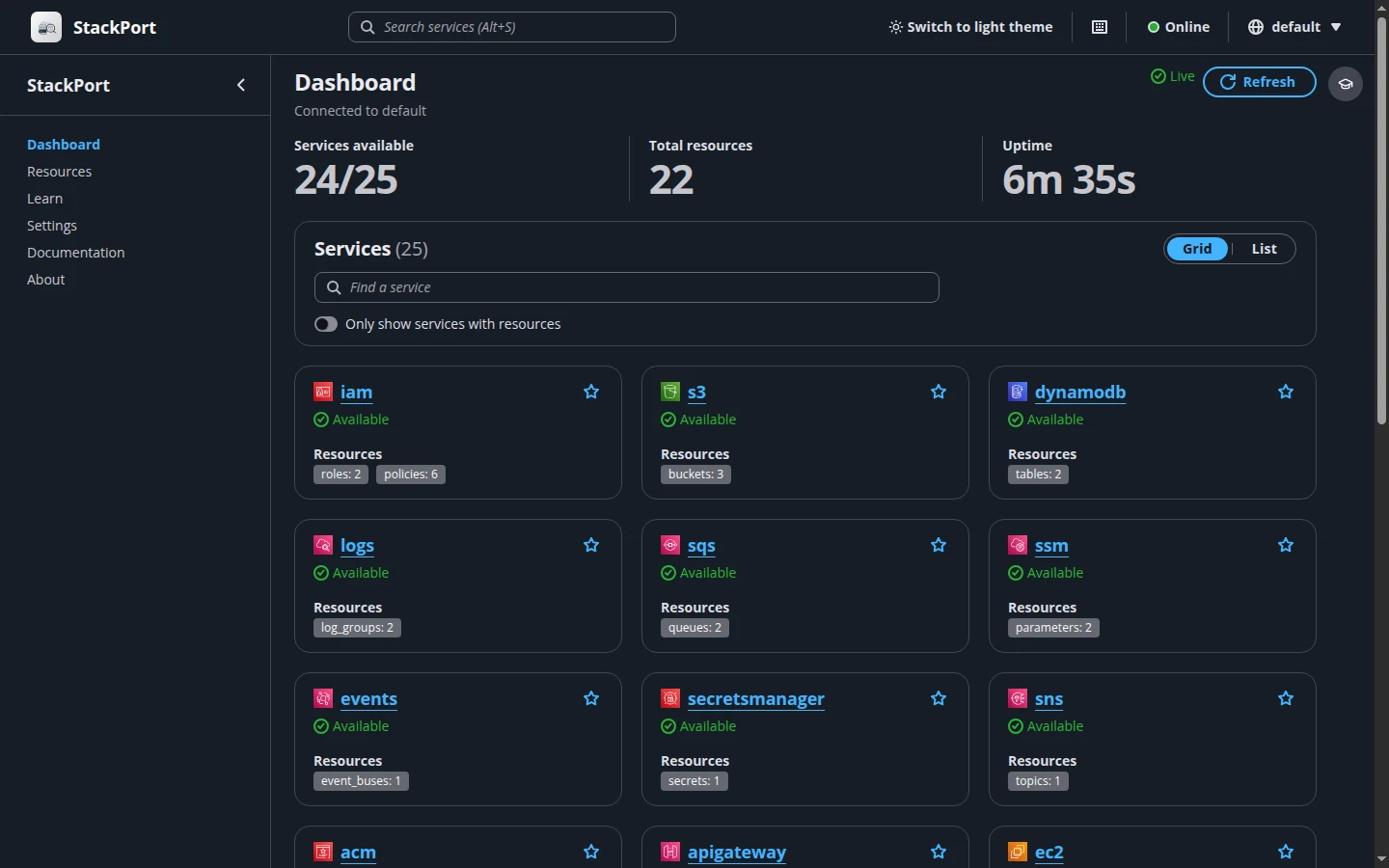Click the Online status indicator
The image size is (1389, 868).
[x=1179, y=27]
